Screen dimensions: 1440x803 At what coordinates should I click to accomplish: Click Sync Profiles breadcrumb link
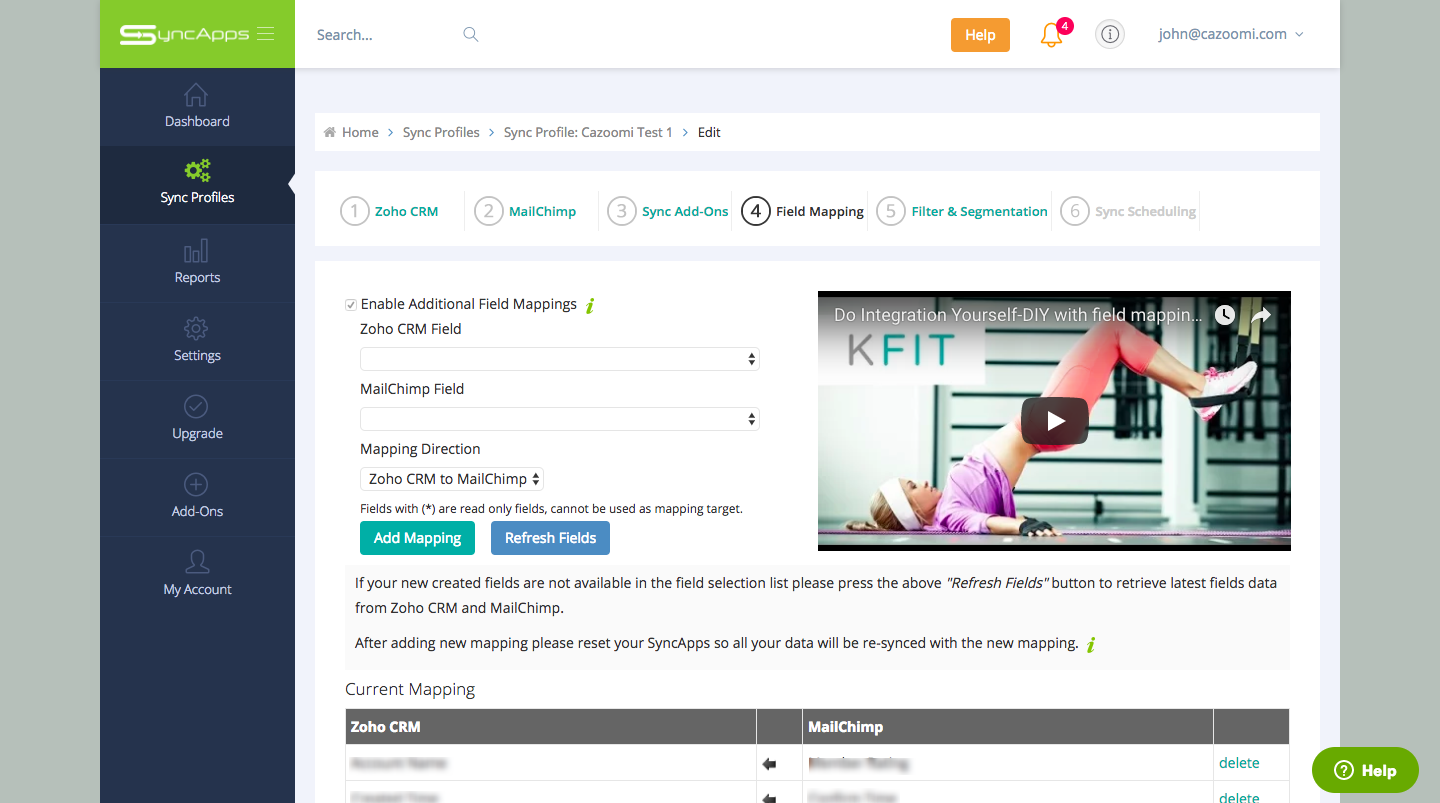(x=441, y=132)
